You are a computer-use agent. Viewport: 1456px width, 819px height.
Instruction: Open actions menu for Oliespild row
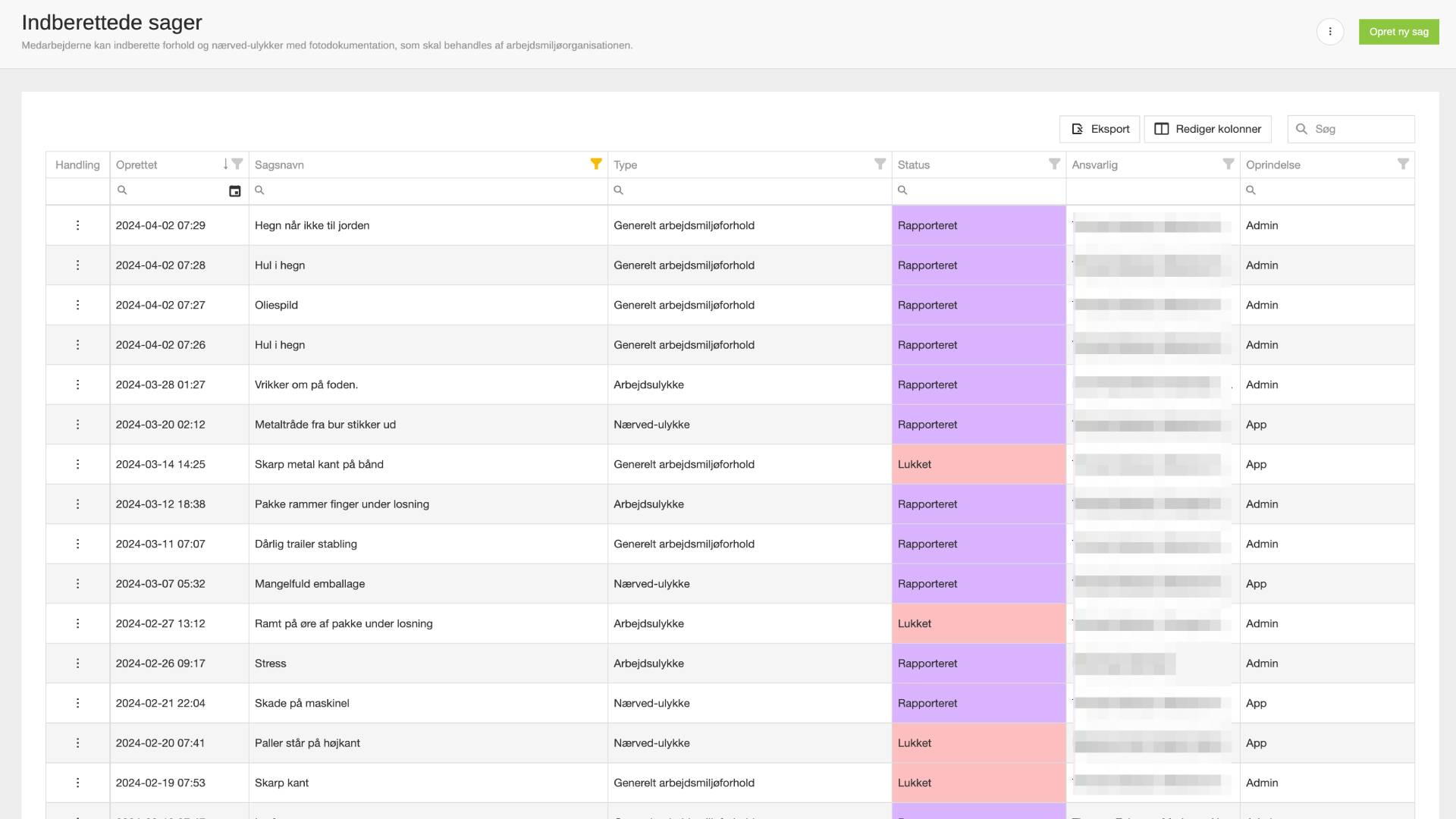77,305
